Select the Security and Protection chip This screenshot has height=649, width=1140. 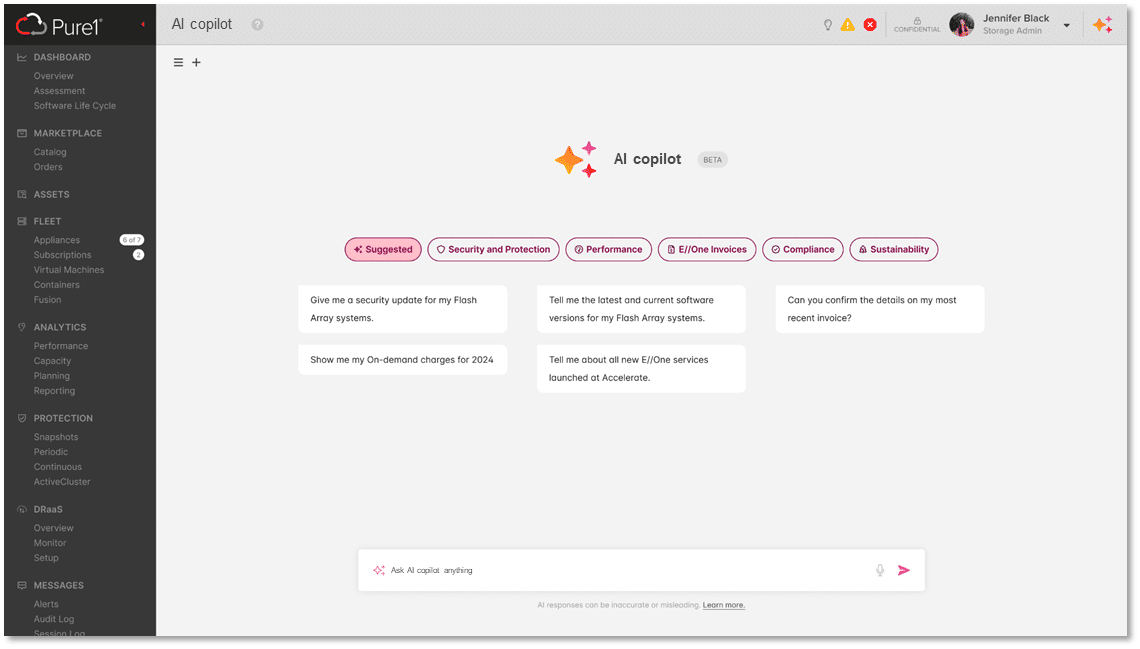493,250
